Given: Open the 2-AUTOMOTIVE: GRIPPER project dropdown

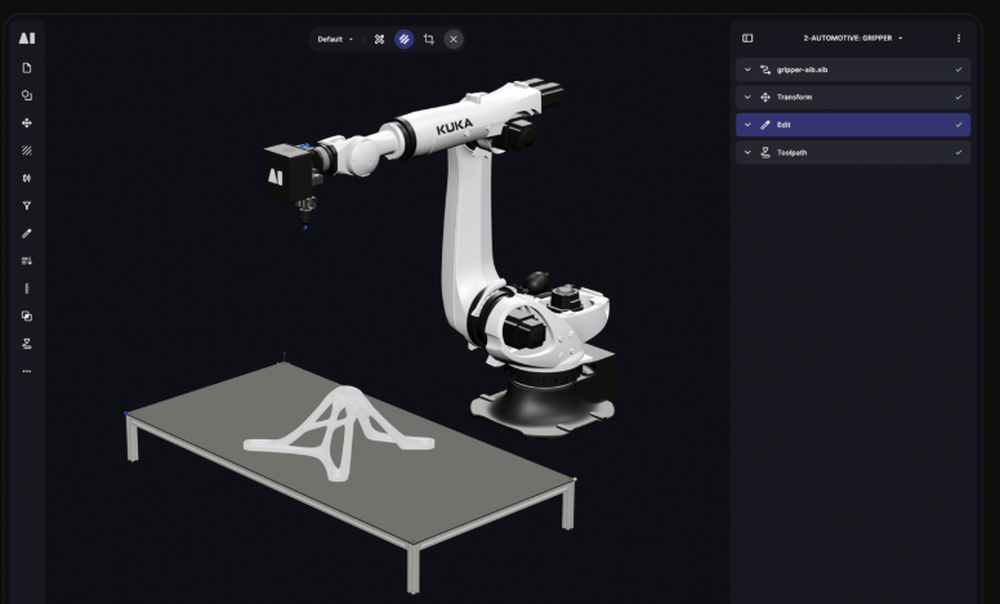Looking at the screenshot, I should (852, 38).
